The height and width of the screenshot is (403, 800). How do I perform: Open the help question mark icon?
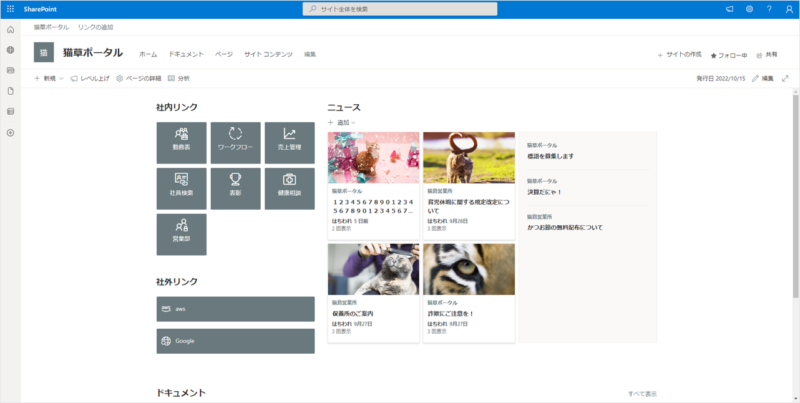point(769,9)
